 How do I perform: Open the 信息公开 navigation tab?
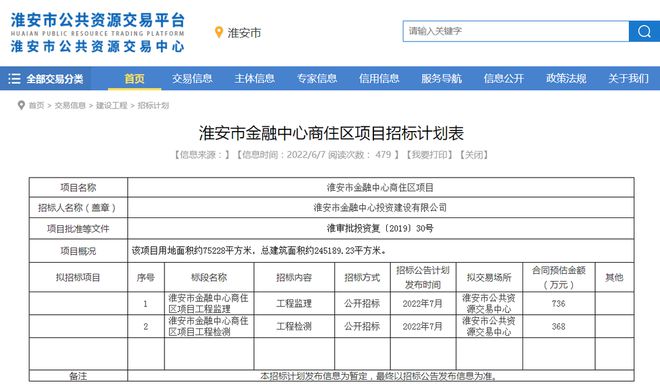point(503,78)
